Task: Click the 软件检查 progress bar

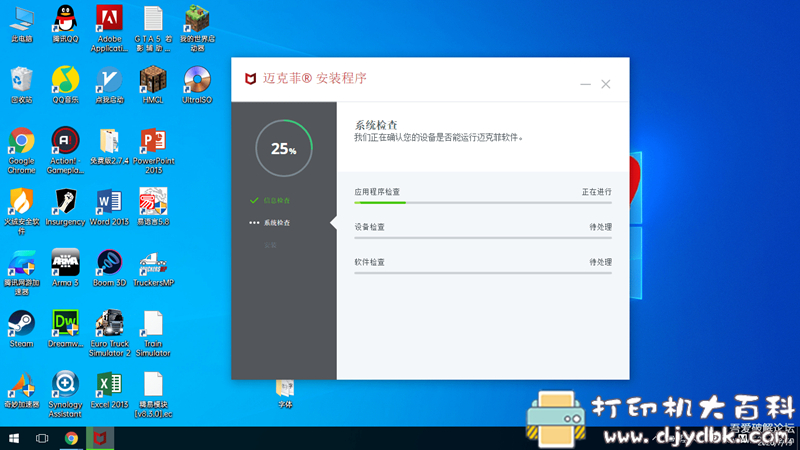Action: click(483, 273)
